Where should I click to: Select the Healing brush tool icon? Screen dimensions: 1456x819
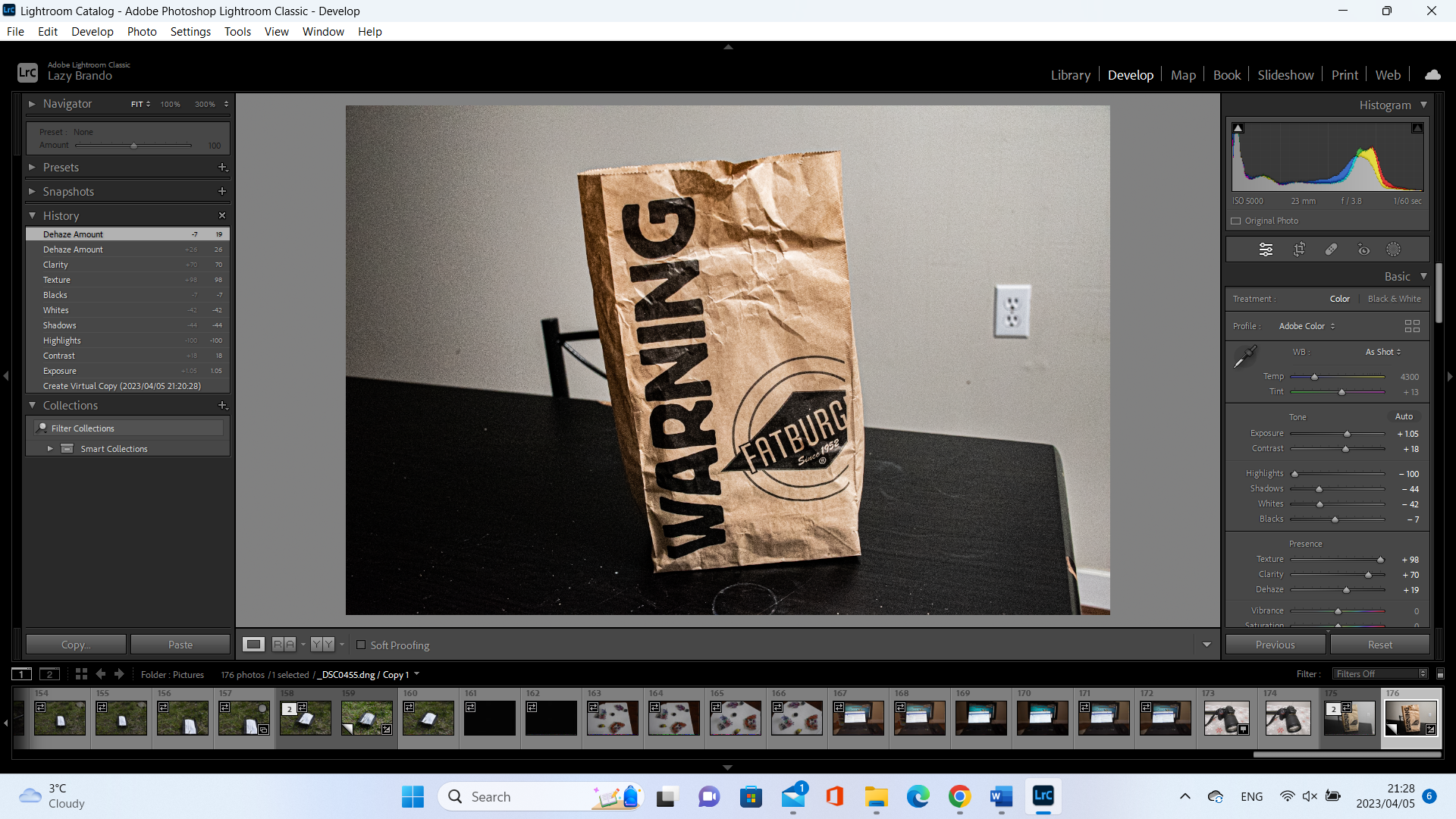[1331, 249]
